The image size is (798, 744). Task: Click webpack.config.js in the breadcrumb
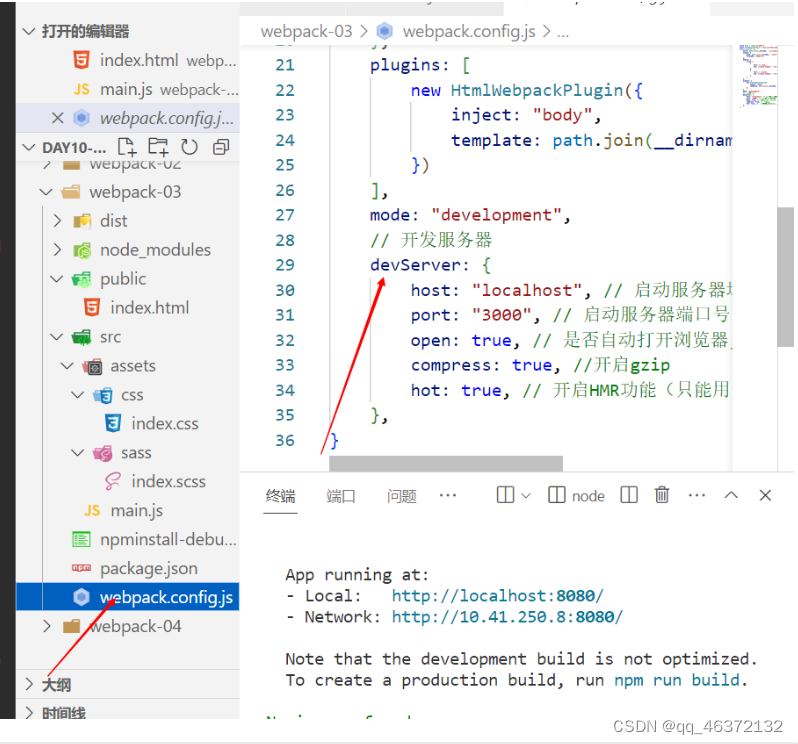pos(469,32)
